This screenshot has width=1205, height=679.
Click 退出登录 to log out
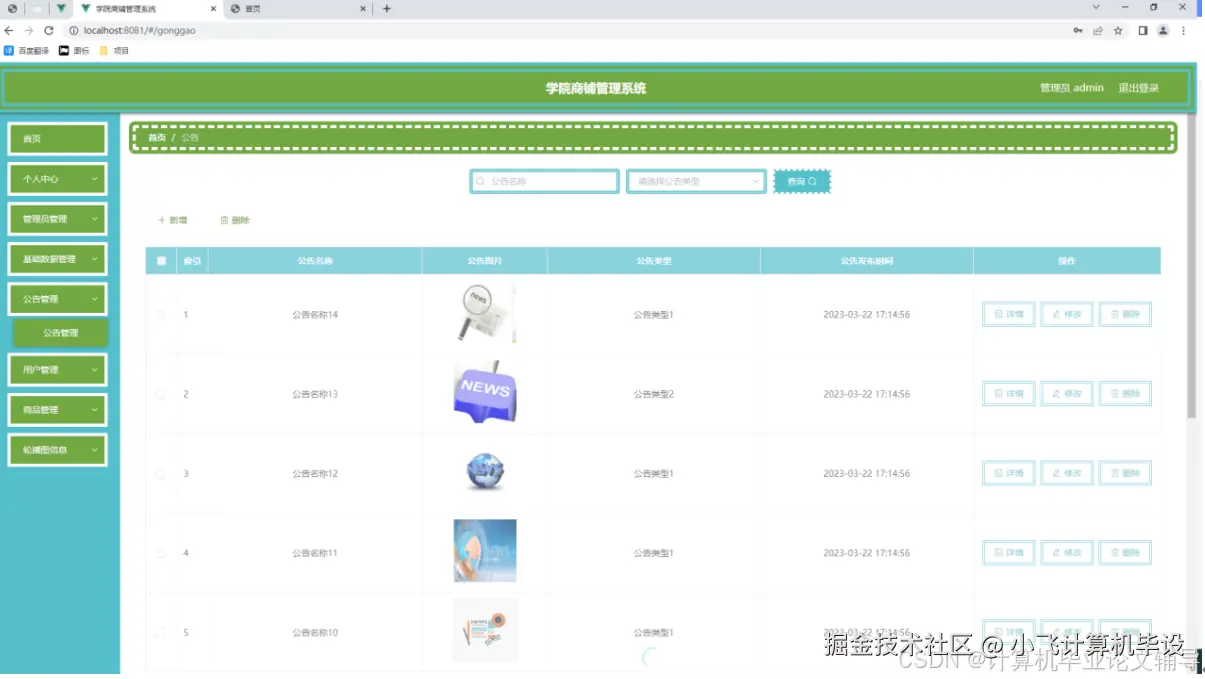[1138, 88]
